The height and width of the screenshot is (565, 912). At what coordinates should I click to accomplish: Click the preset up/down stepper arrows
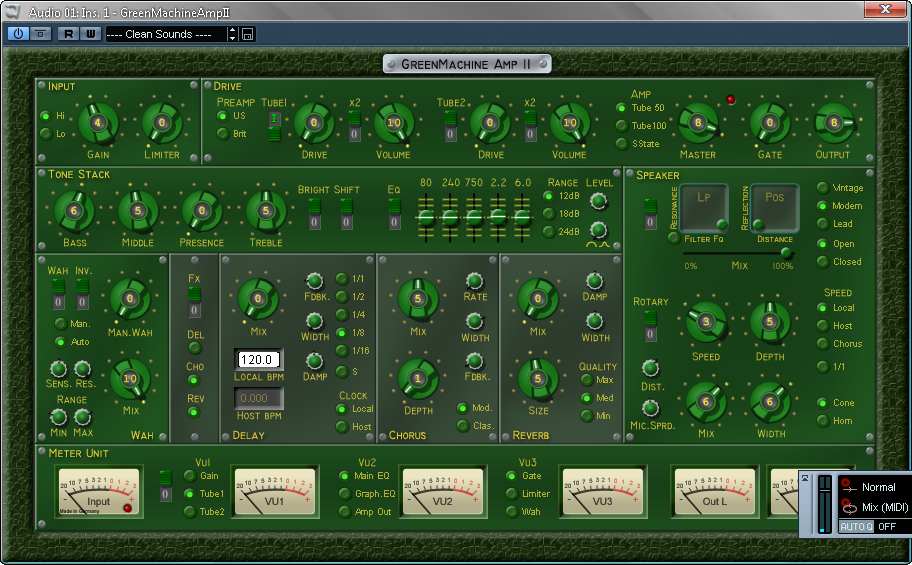(233, 34)
